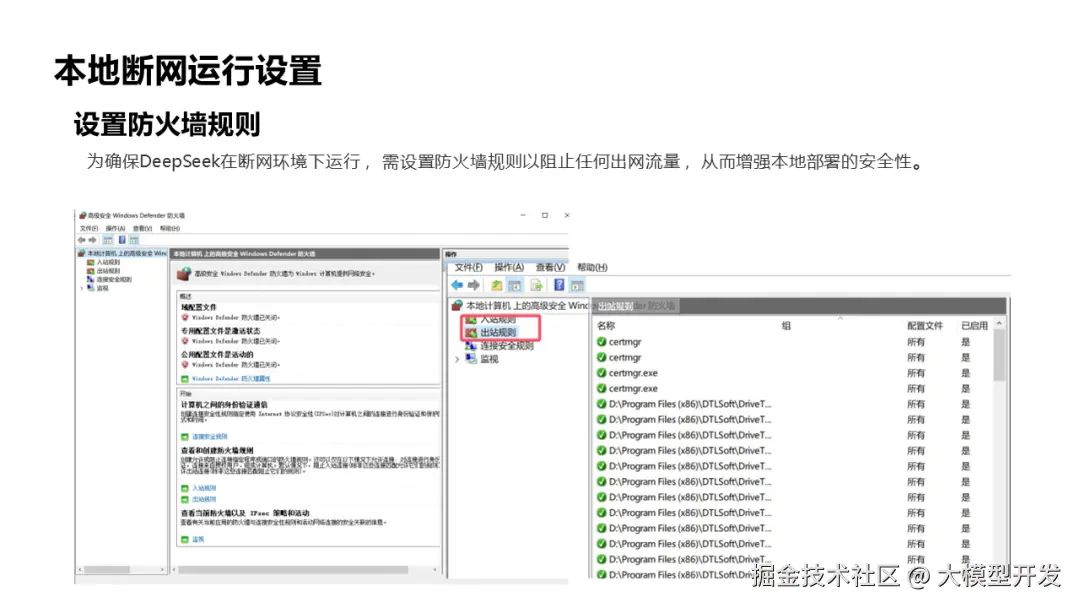Expand the 监视 chevron in enlarged window tree
Image resolution: width=1080 pixels, height=608 pixels.
coord(457,359)
